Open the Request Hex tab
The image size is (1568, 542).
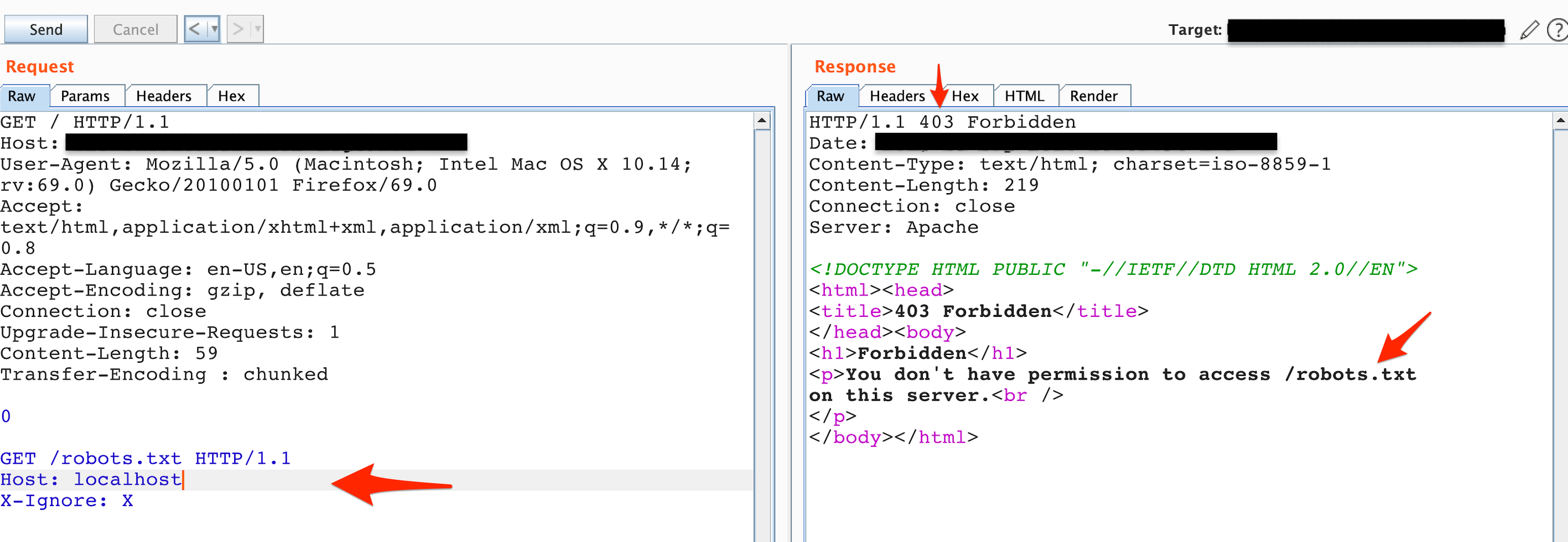coord(231,96)
